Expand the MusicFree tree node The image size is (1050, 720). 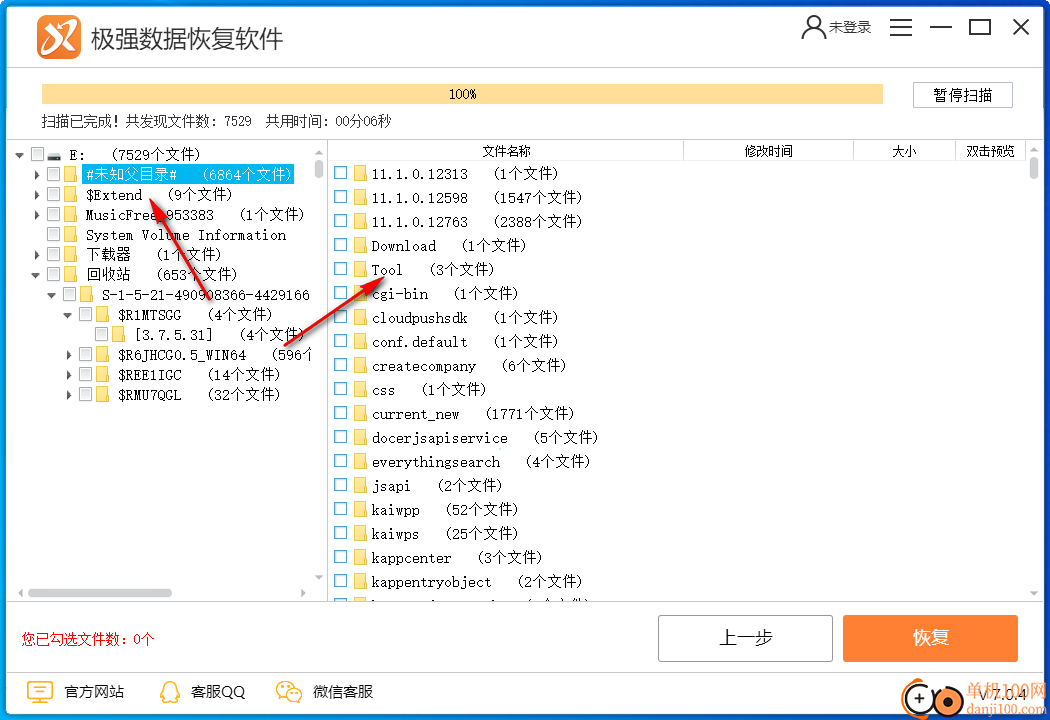pos(37,215)
